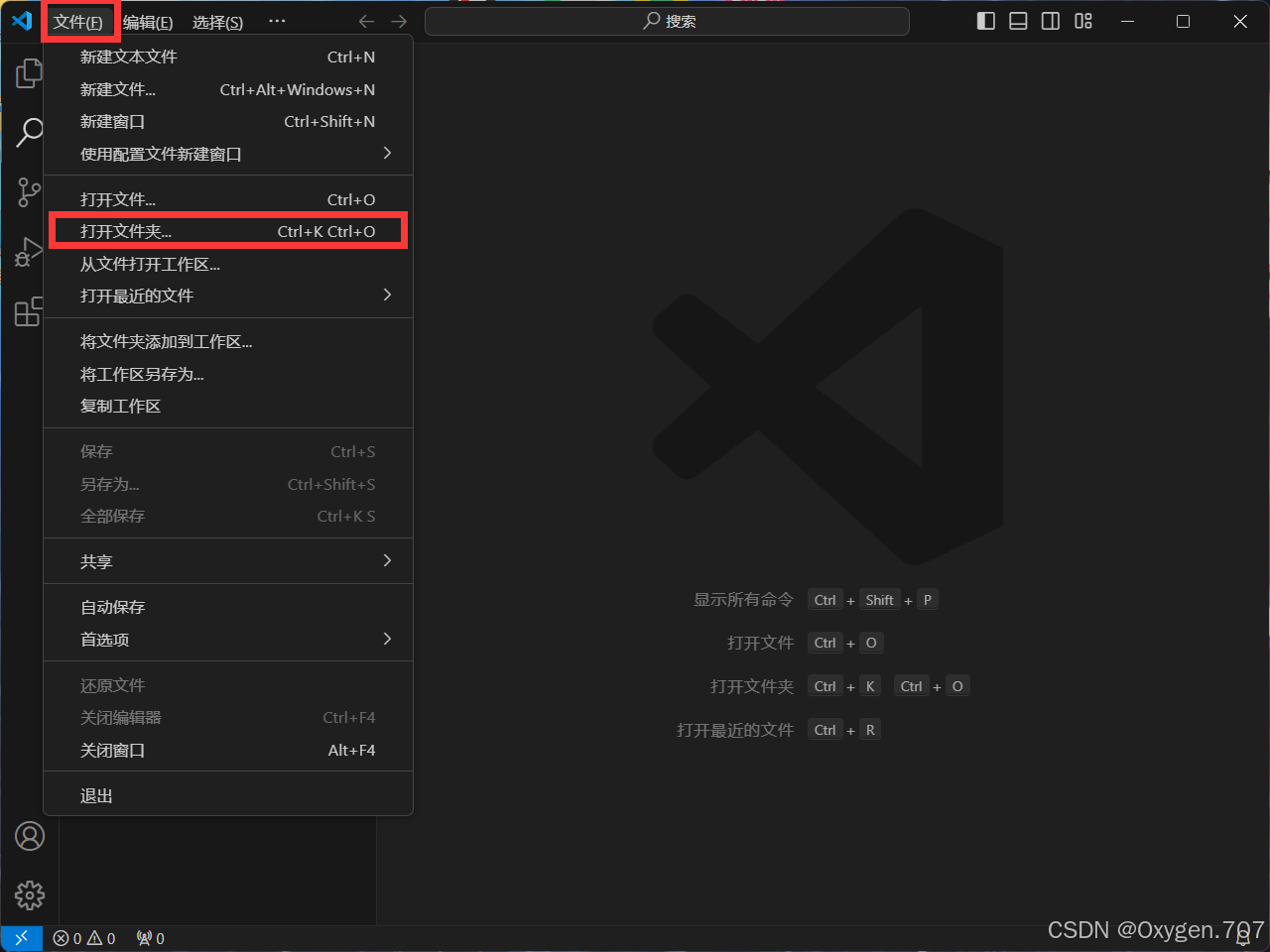Toggle the secondary side bar layout icon
Screen dimensions: 1270x952
point(1051,21)
